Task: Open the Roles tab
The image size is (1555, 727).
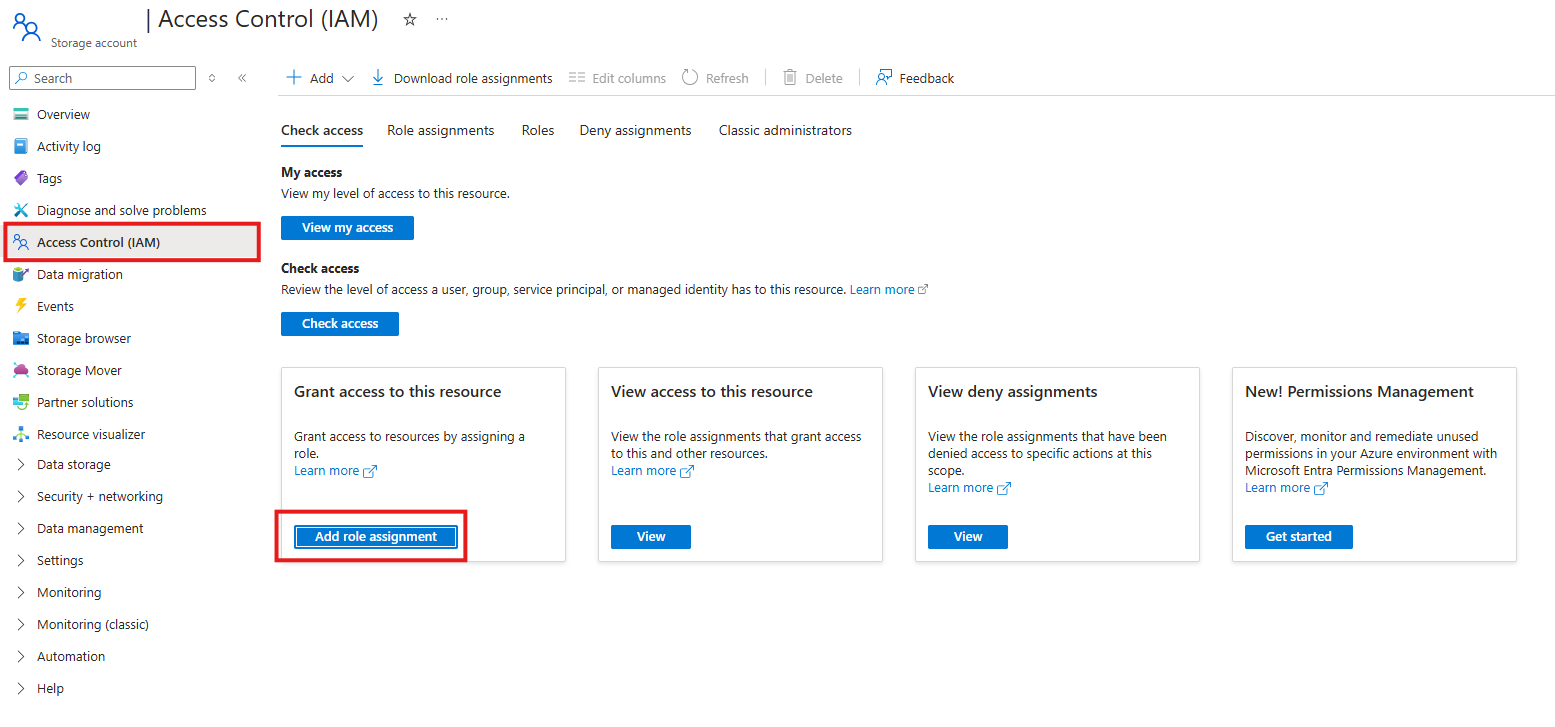Action: click(538, 130)
